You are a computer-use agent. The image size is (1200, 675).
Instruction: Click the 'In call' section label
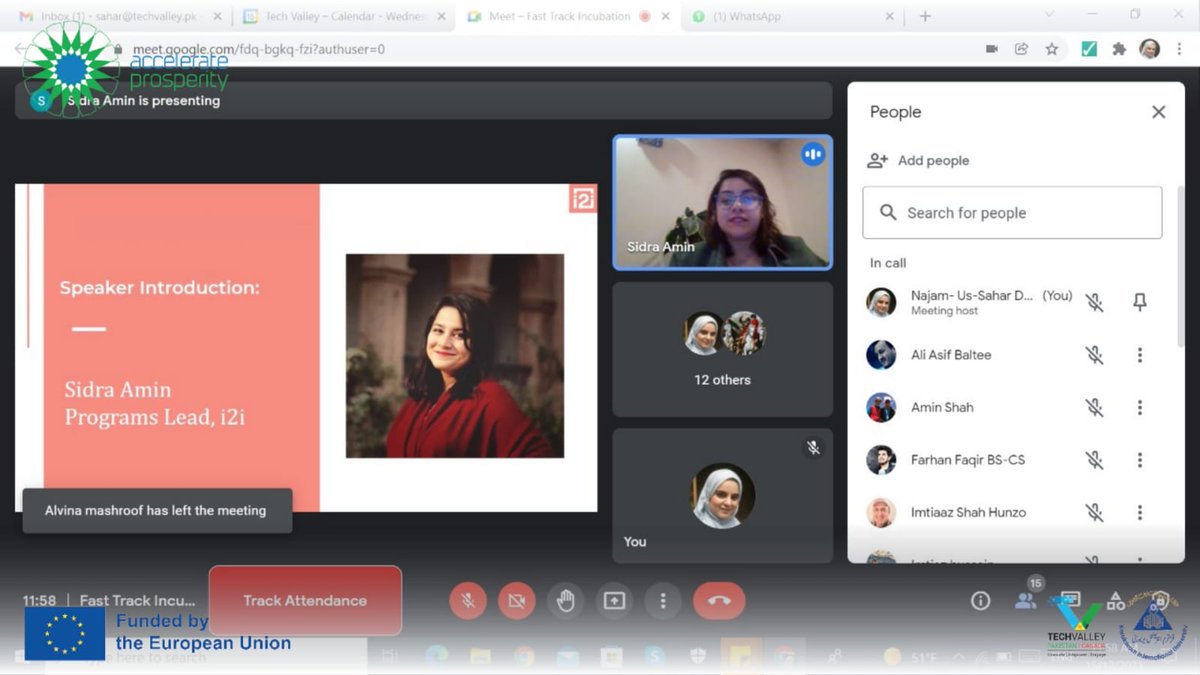click(888, 263)
